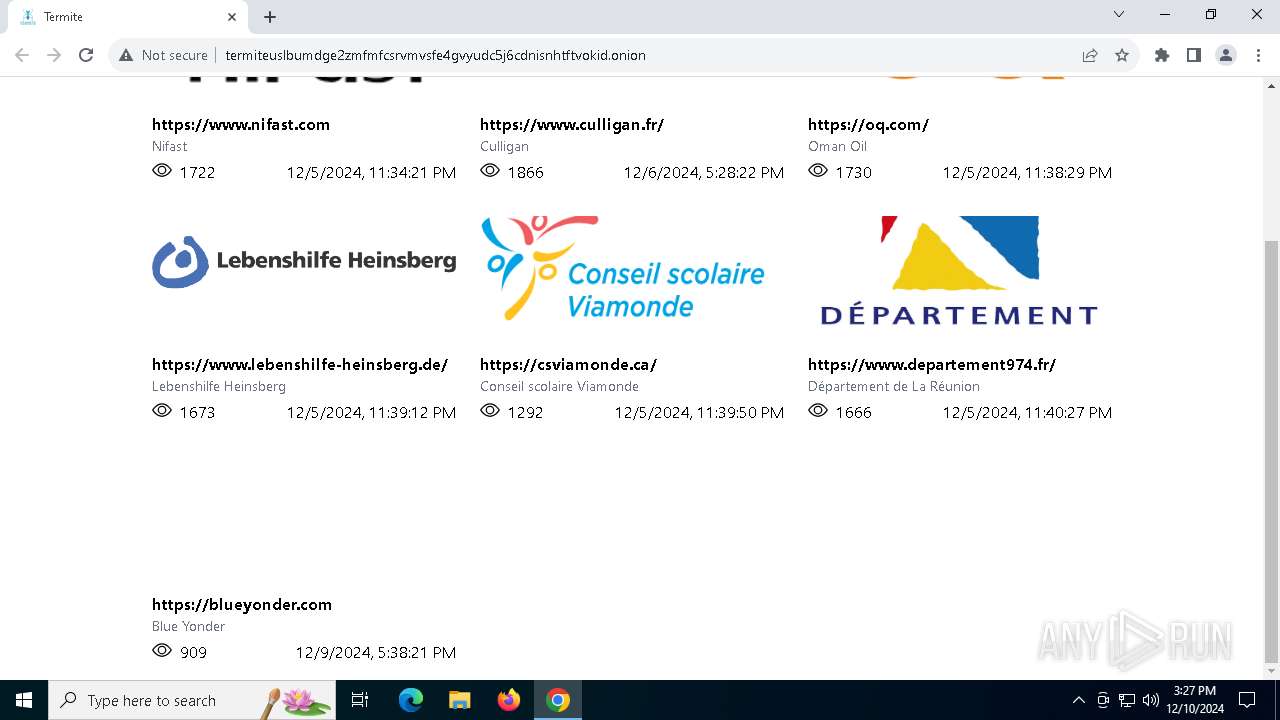This screenshot has height=720, width=1280.
Task: Open Task View on the taskbar
Action: point(360,700)
